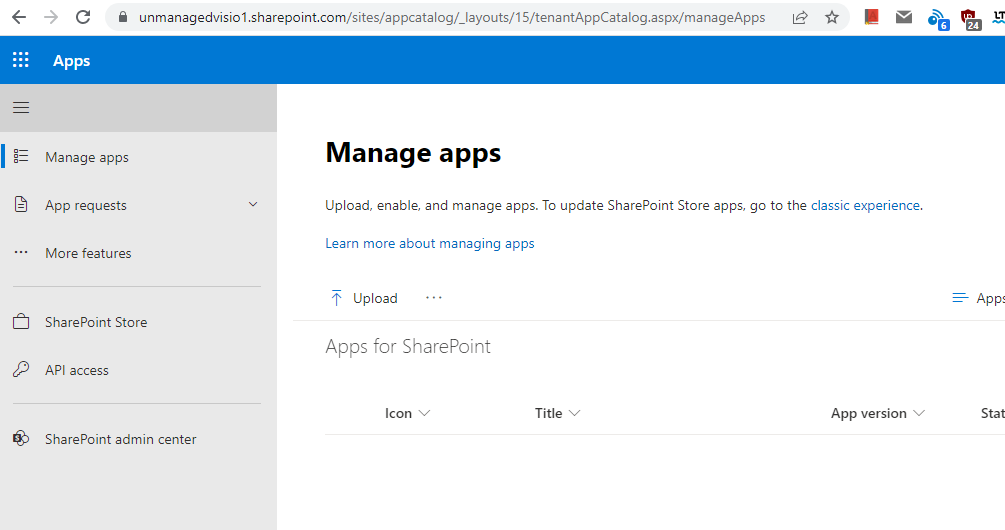Viewport: 1005px width, 530px height.
Task: Click the Upload button label
Action: [x=375, y=298]
